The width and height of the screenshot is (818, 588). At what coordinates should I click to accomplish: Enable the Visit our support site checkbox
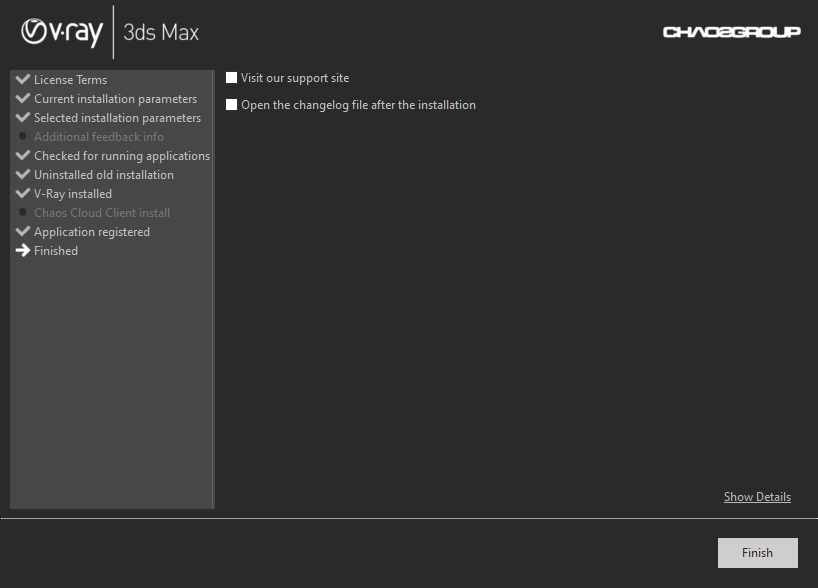[x=231, y=77]
